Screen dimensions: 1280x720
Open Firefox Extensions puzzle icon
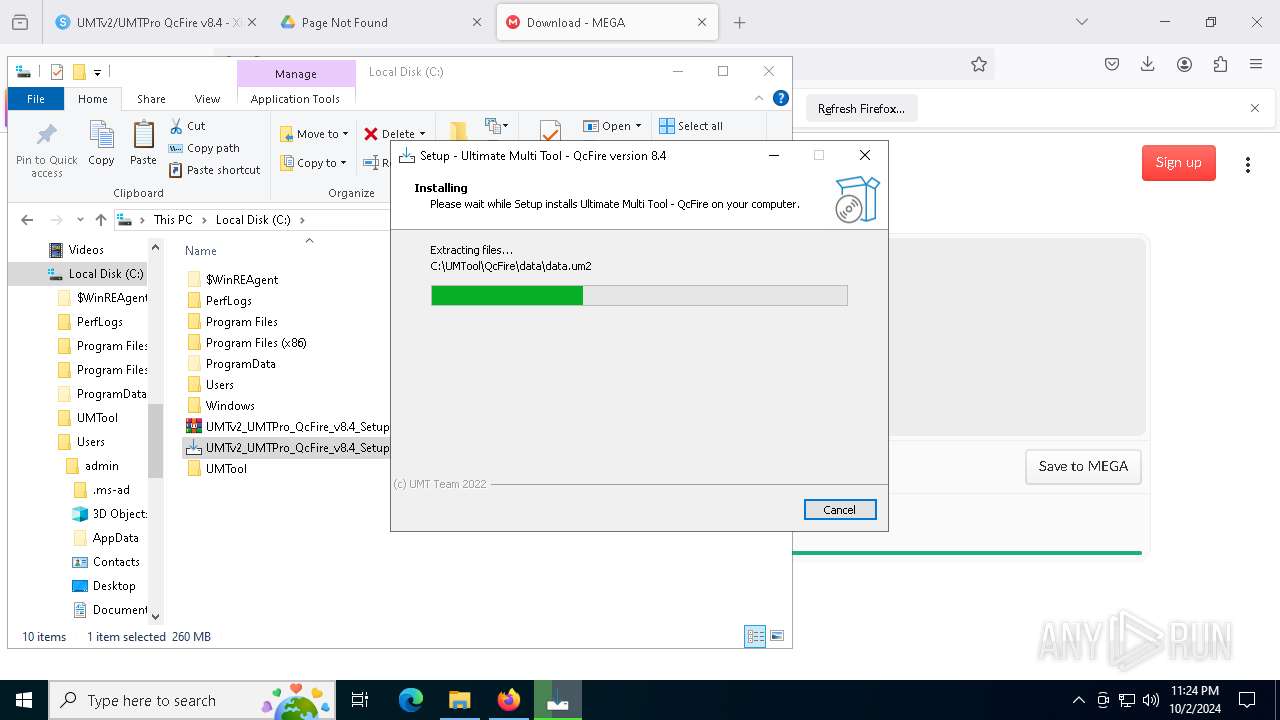coord(1220,64)
